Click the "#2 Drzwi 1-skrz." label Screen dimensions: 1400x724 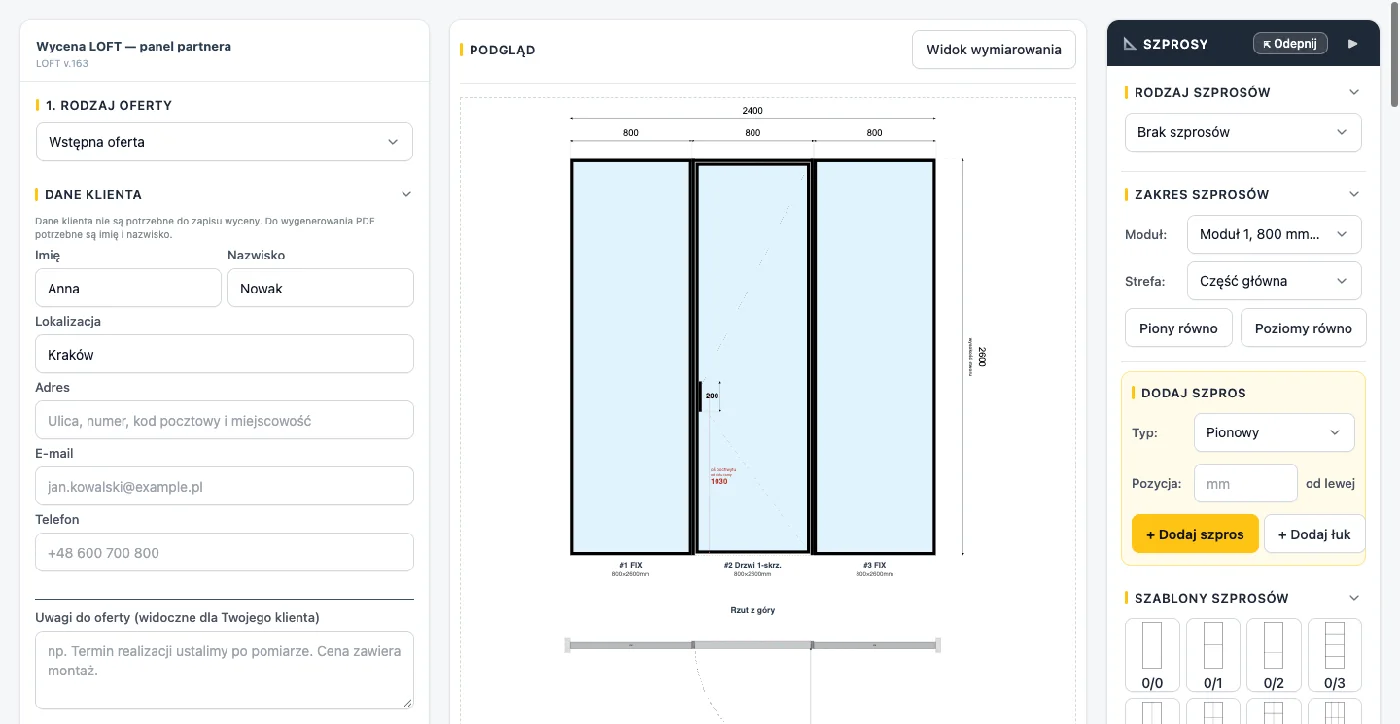coord(753,565)
